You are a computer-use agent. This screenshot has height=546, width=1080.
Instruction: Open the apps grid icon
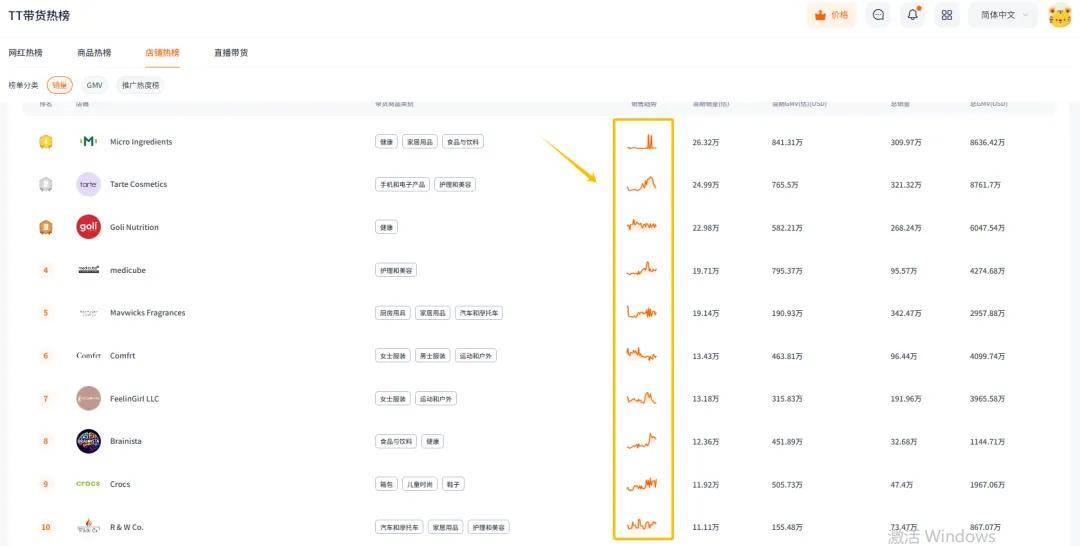click(x=947, y=15)
